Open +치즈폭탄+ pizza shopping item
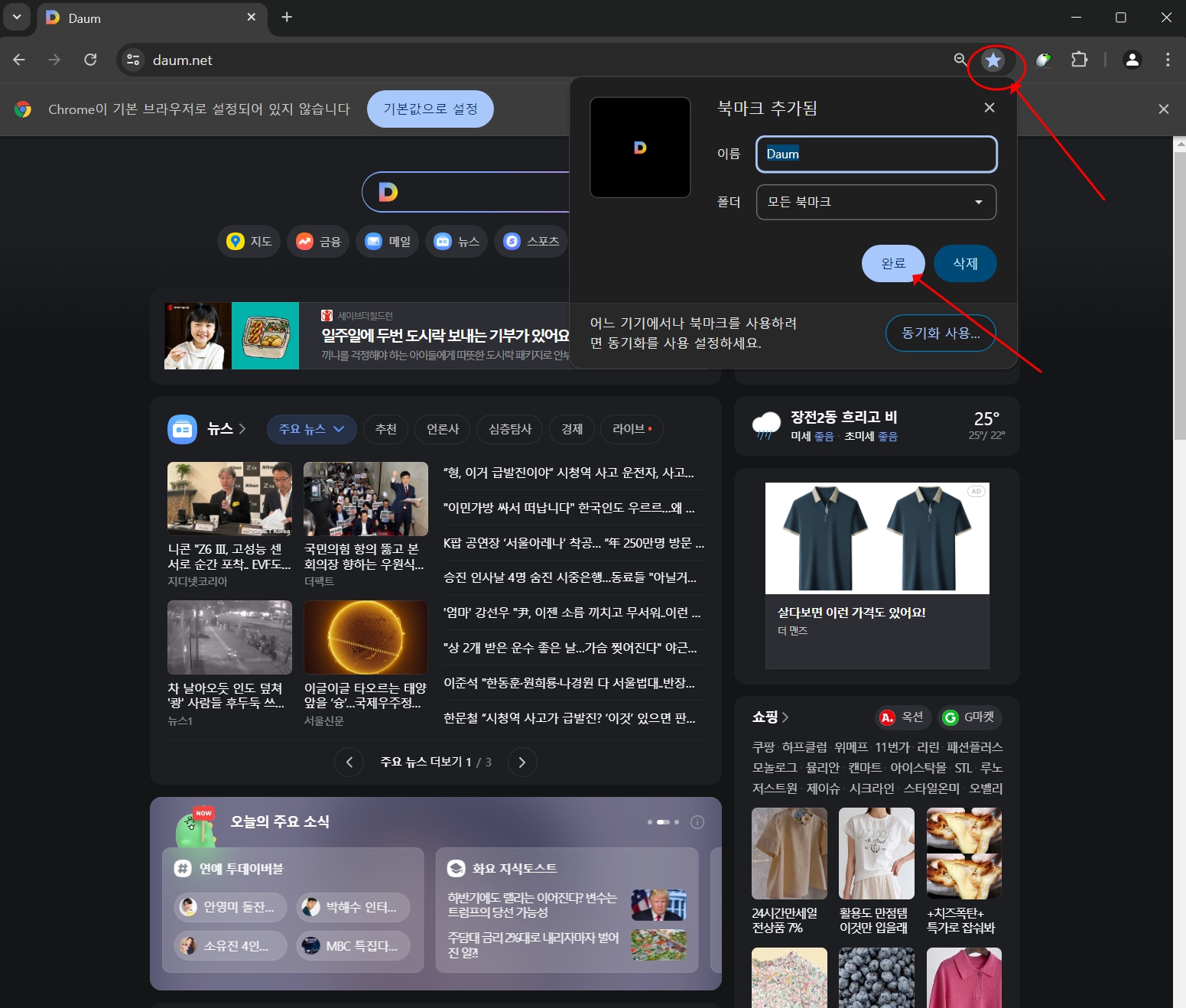1186x1008 pixels. tap(963, 871)
